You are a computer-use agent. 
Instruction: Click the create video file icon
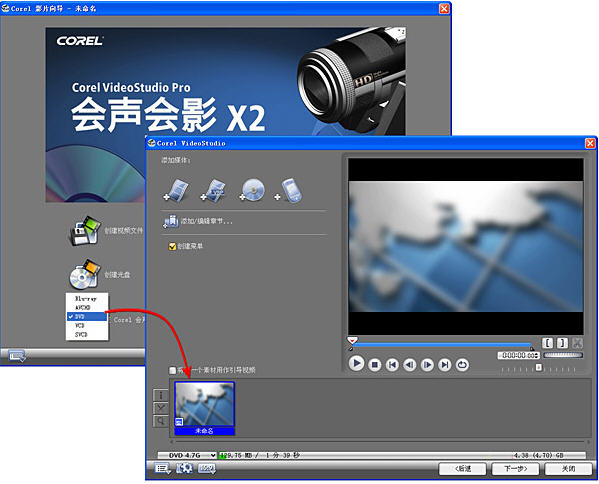tap(85, 230)
